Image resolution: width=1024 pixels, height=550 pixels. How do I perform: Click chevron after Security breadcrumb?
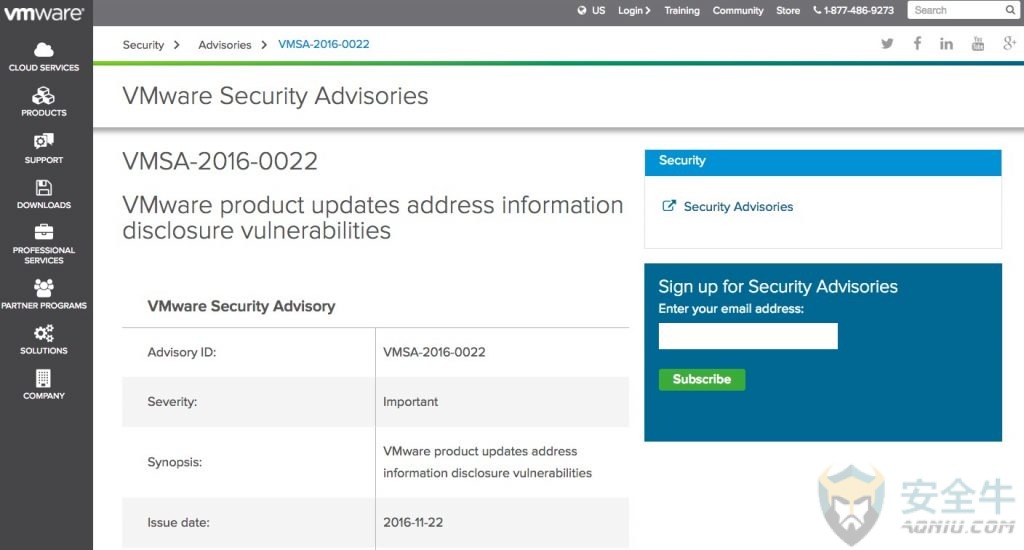click(176, 44)
